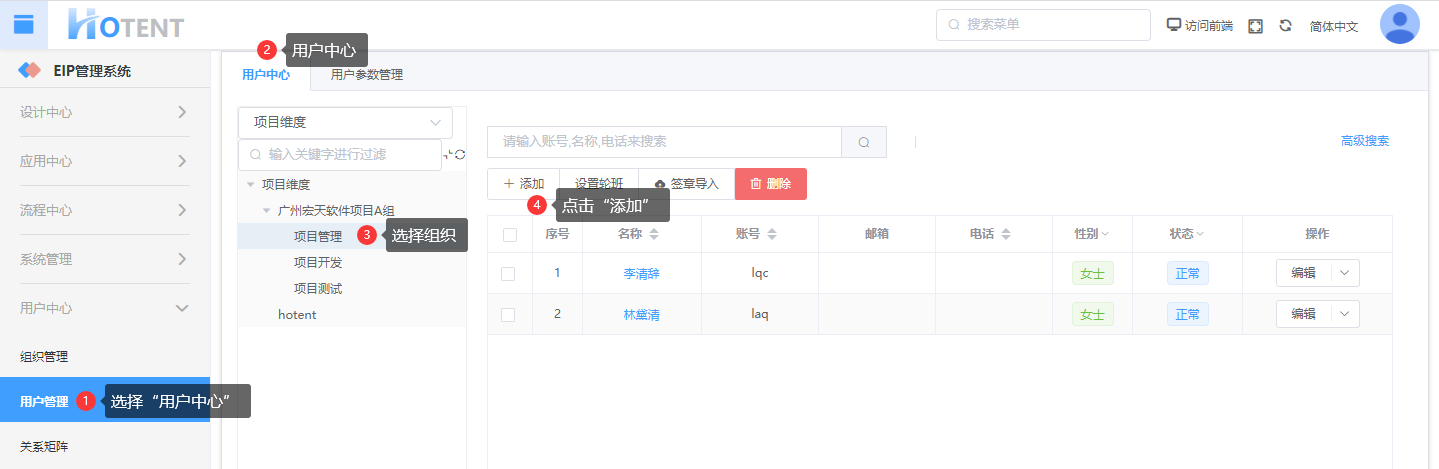Screen dimensions: 1439x469
Task: Click the fullscreen toggle icon
Action: (x=1255, y=26)
